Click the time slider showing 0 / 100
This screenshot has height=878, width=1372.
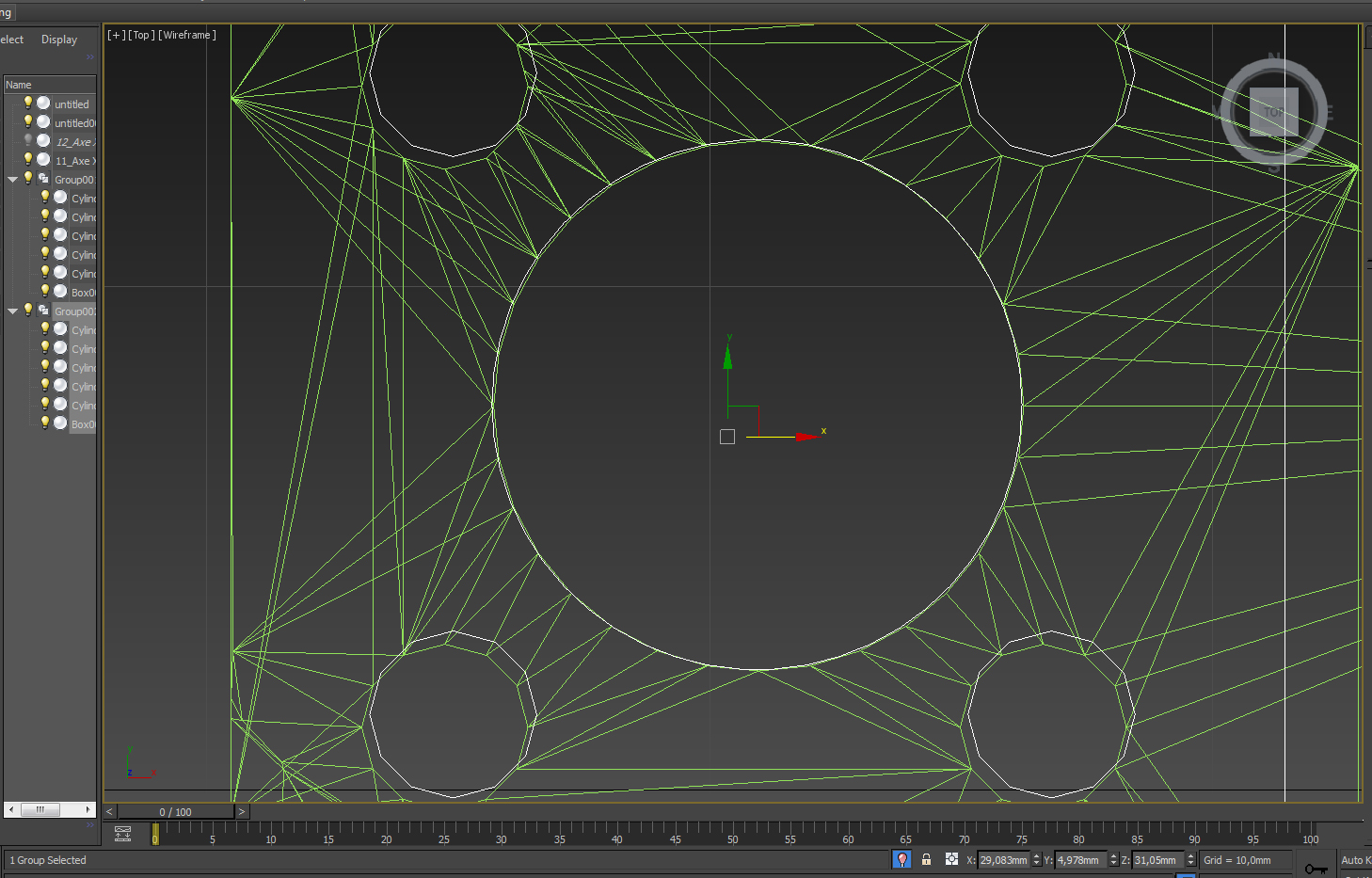[x=175, y=811]
